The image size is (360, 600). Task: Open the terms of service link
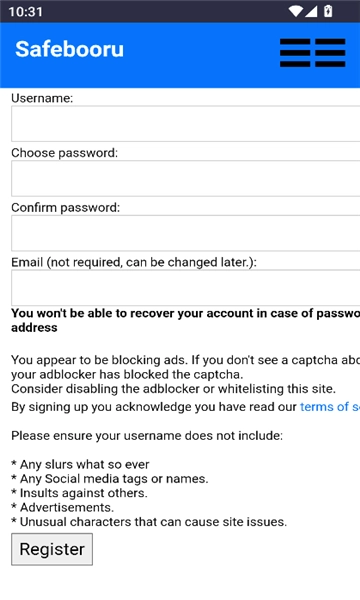330,406
